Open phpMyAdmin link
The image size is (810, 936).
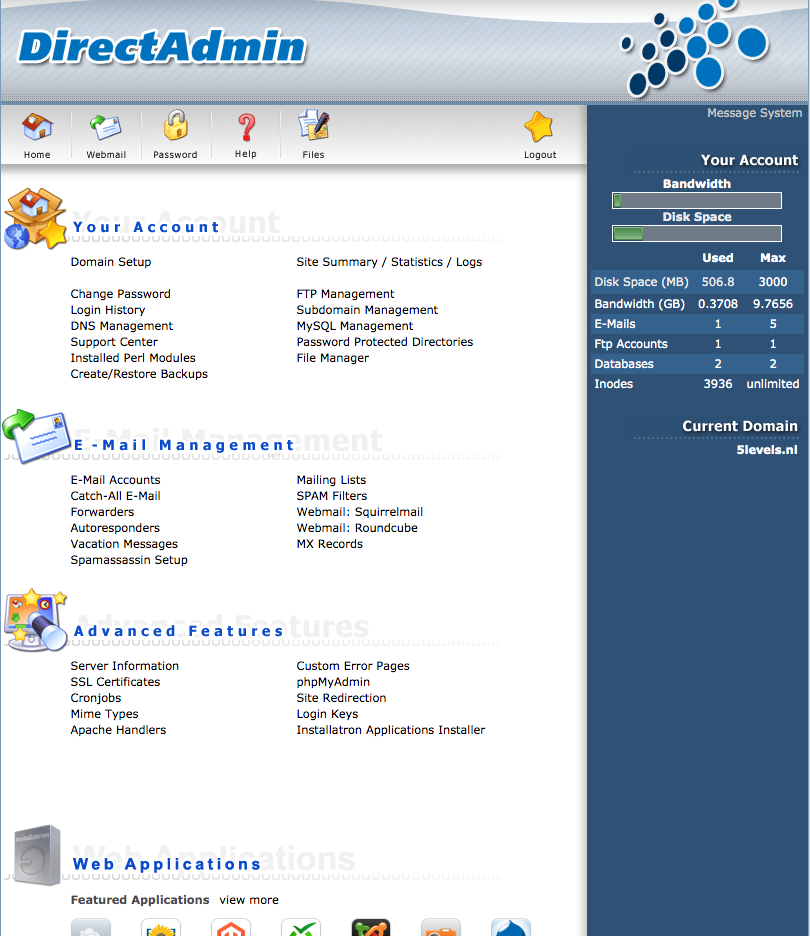pos(333,682)
